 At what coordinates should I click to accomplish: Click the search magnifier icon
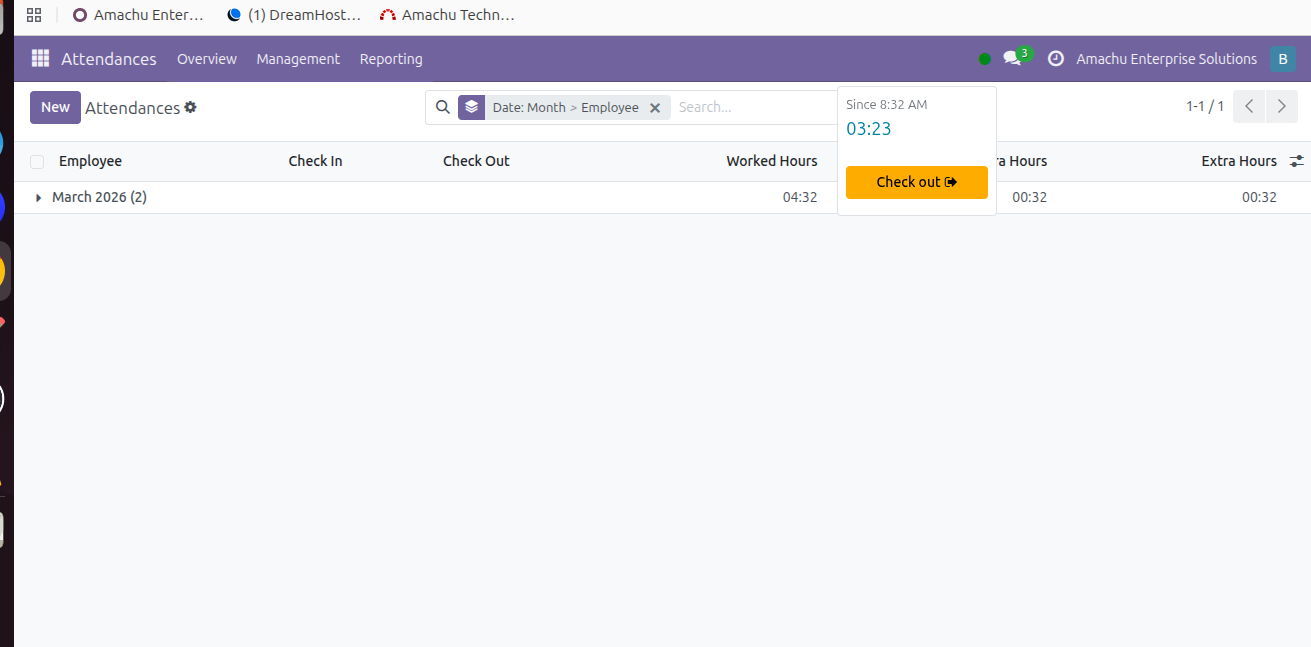[x=443, y=107]
